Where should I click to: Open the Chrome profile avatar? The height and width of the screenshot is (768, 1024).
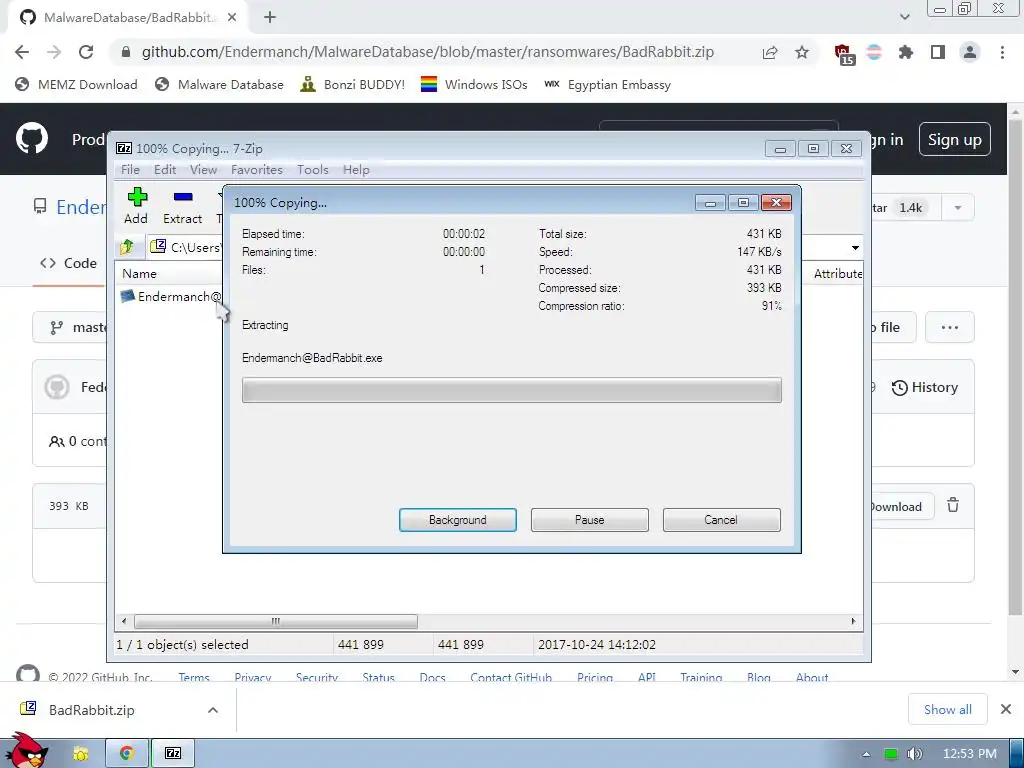click(970, 52)
